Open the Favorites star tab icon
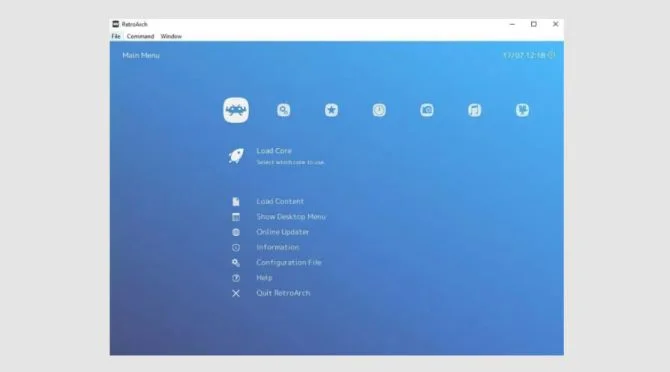The image size is (670, 372). 331,110
